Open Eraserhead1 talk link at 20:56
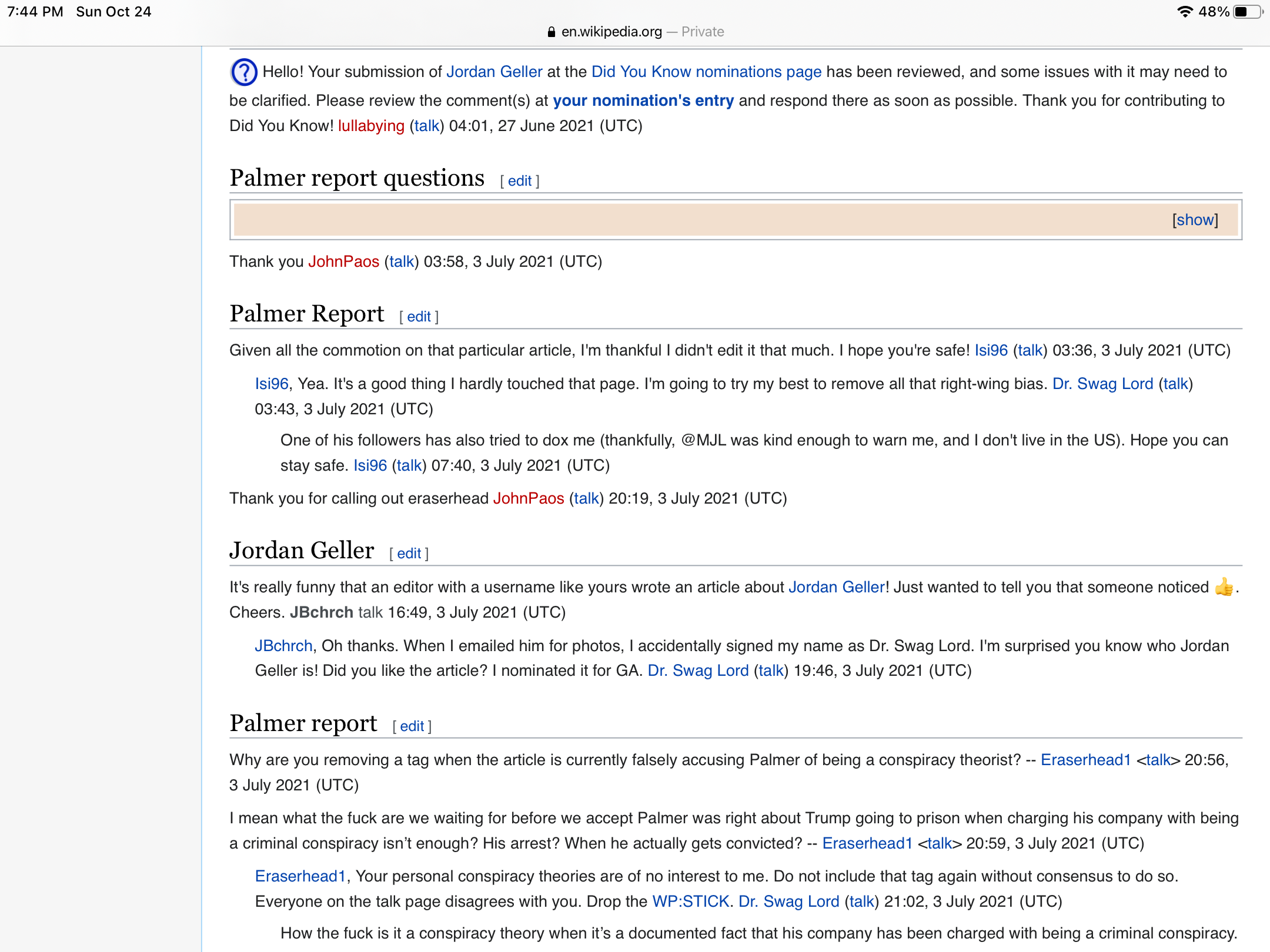The height and width of the screenshot is (952, 1270). click(x=1158, y=760)
